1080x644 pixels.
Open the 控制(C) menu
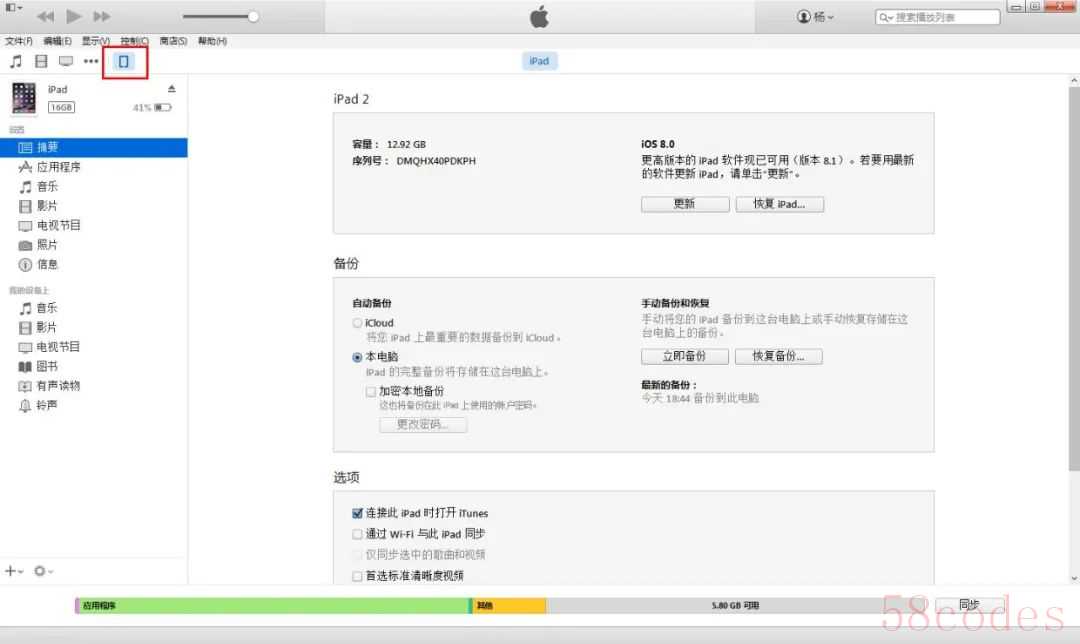tap(134, 41)
